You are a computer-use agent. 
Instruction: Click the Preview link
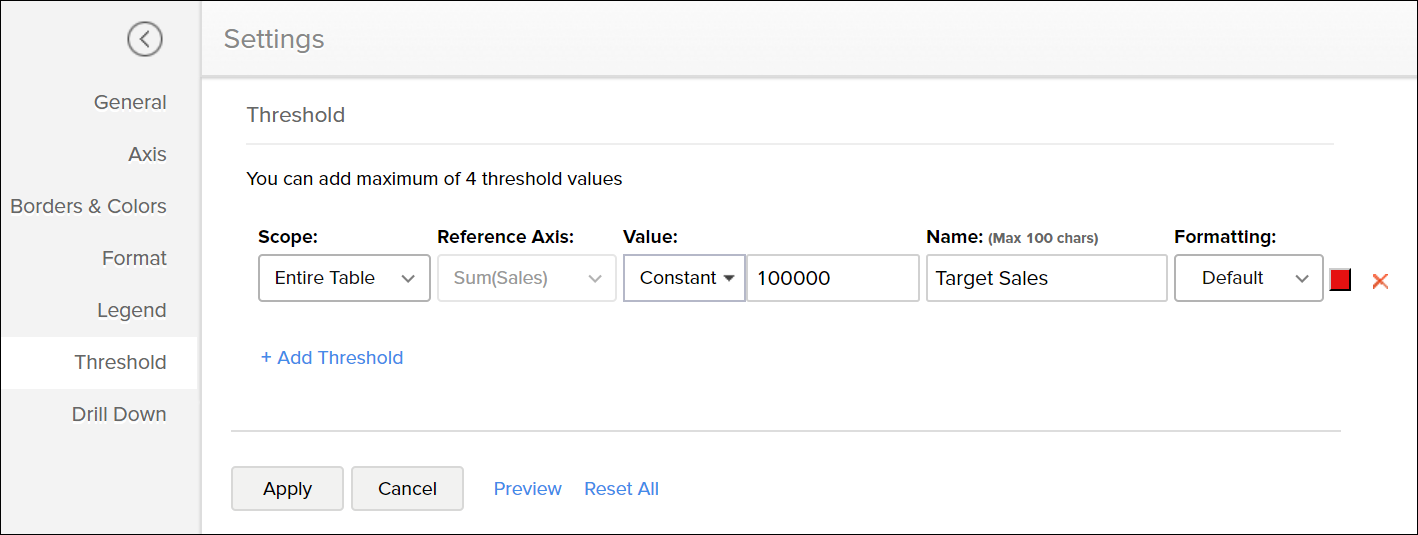click(x=528, y=489)
